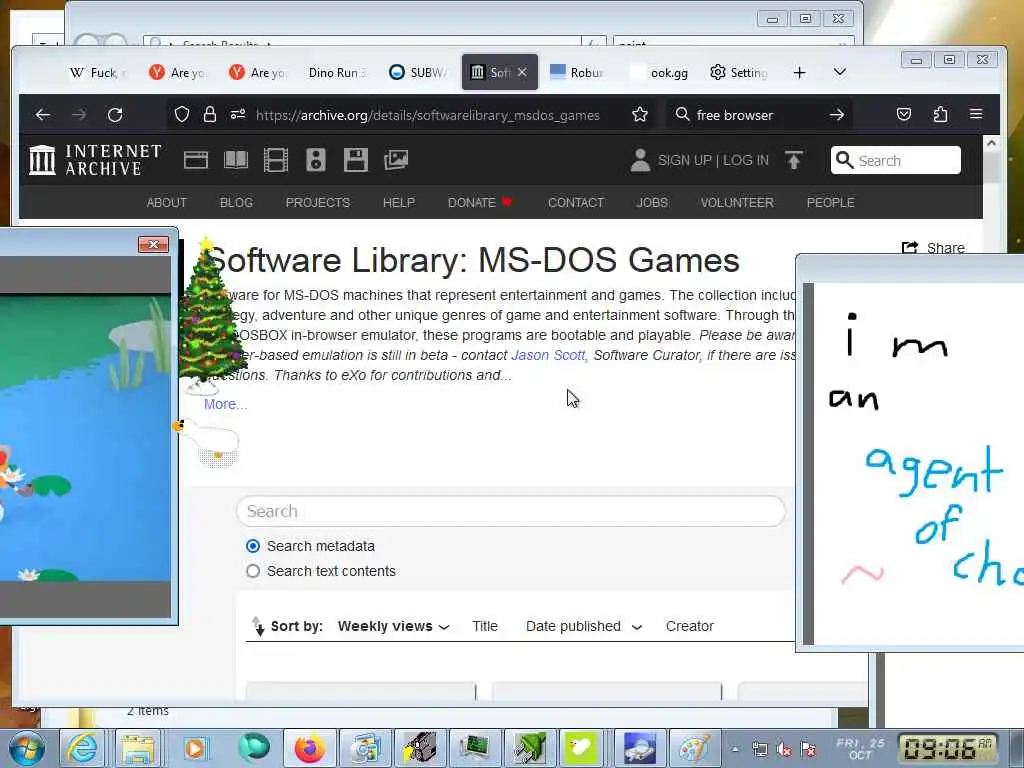Image resolution: width=1024 pixels, height=768 pixels.
Task: Switch to the ook.gg tab
Action: (660, 72)
